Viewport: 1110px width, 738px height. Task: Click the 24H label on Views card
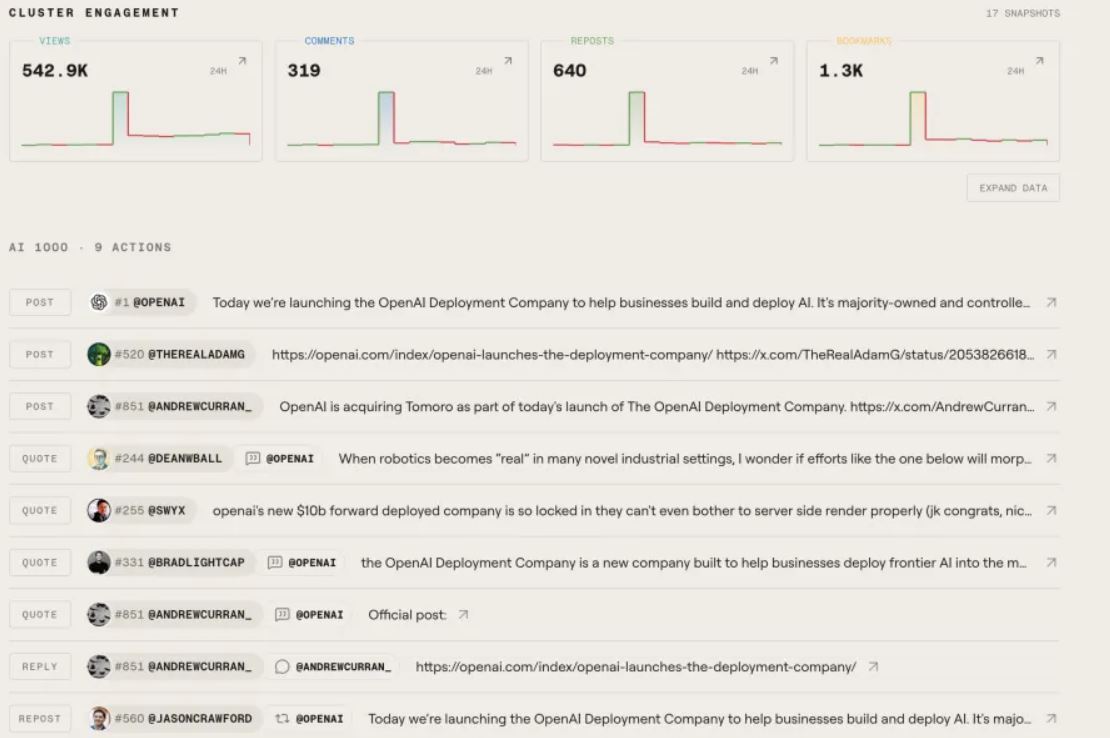(218, 71)
